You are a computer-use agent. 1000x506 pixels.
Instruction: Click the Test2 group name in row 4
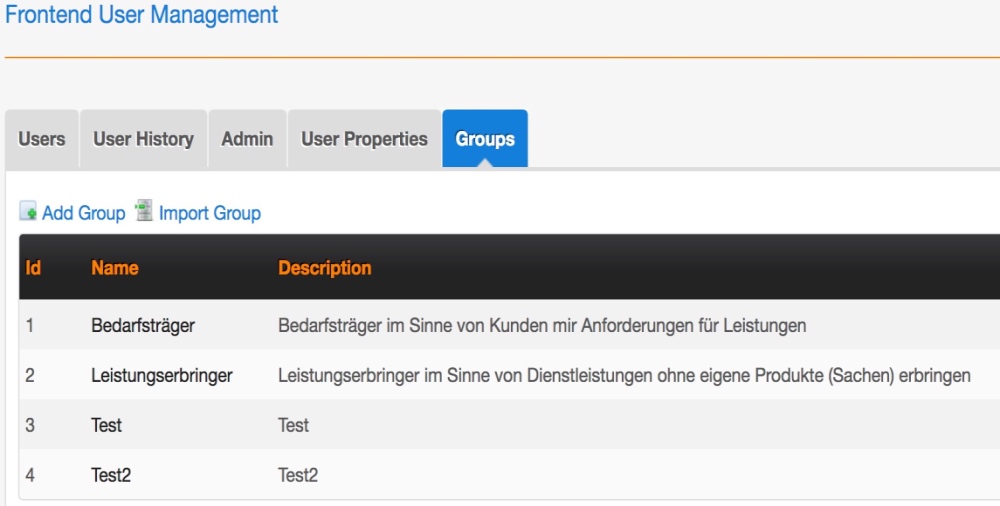coord(111,476)
